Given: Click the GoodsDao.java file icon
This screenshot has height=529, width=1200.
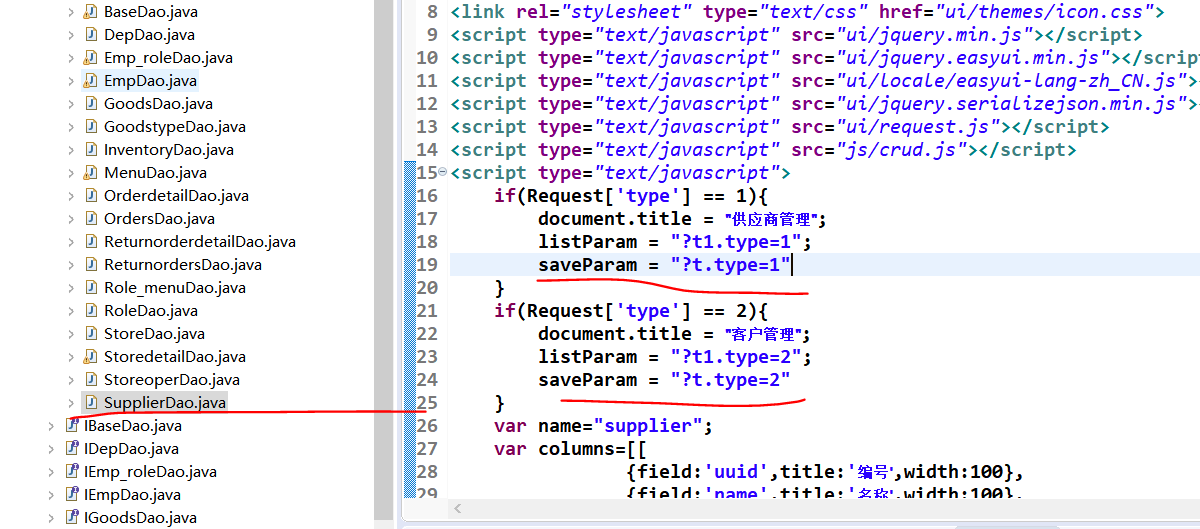Looking at the screenshot, I should [92, 104].
